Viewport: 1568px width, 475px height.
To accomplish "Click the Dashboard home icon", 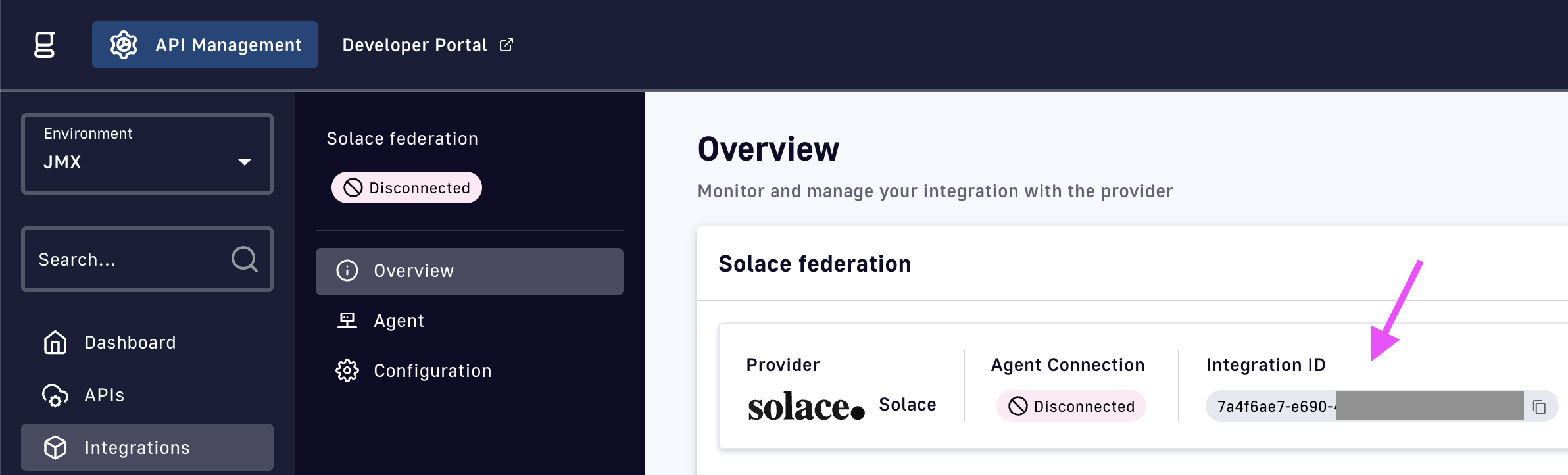I will pos(55,342).
